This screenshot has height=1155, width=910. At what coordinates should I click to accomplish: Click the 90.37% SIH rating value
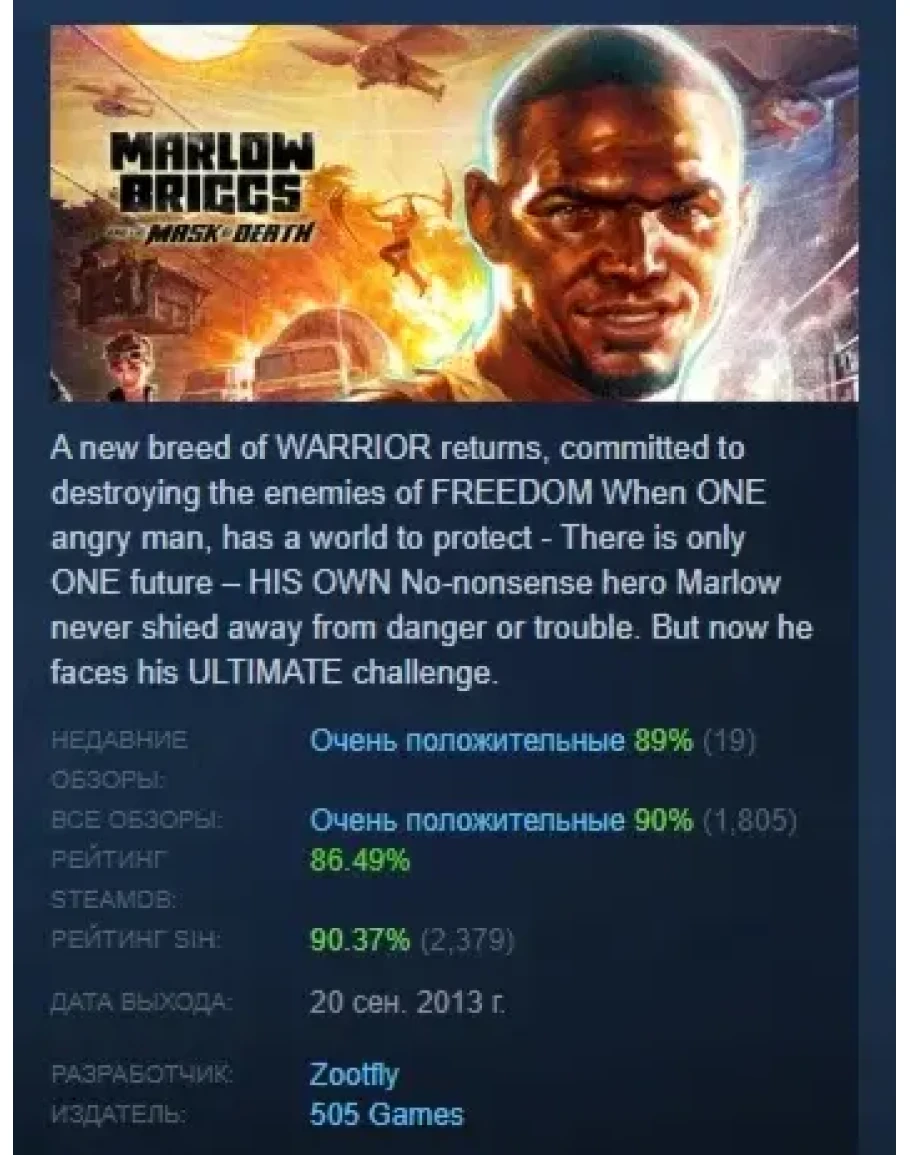click(360, 939)
